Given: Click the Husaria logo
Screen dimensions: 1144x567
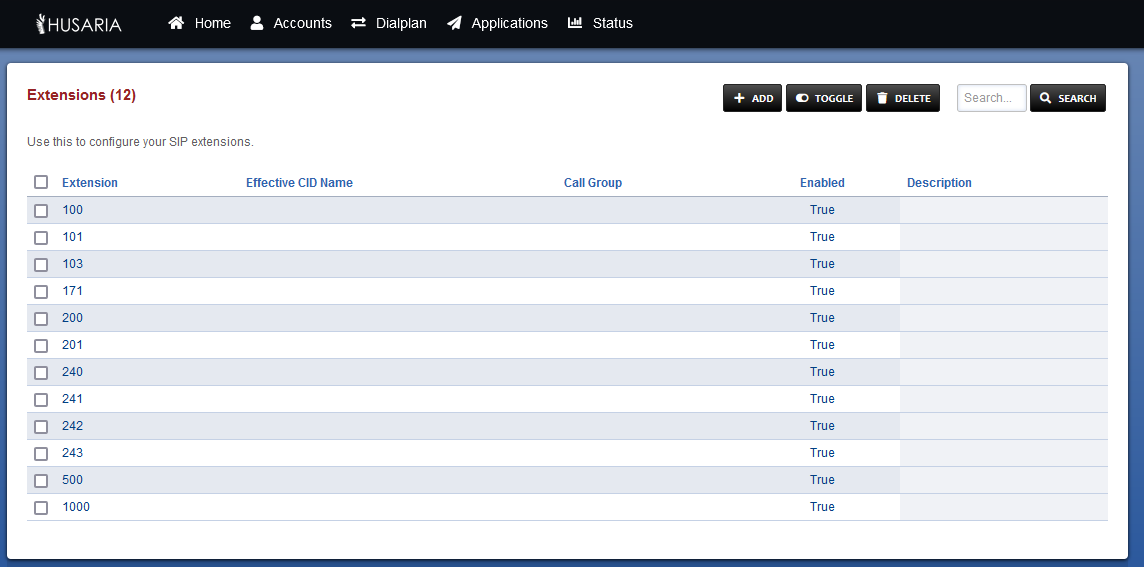Looking at the screenshot, I should (x=78, y=24).
